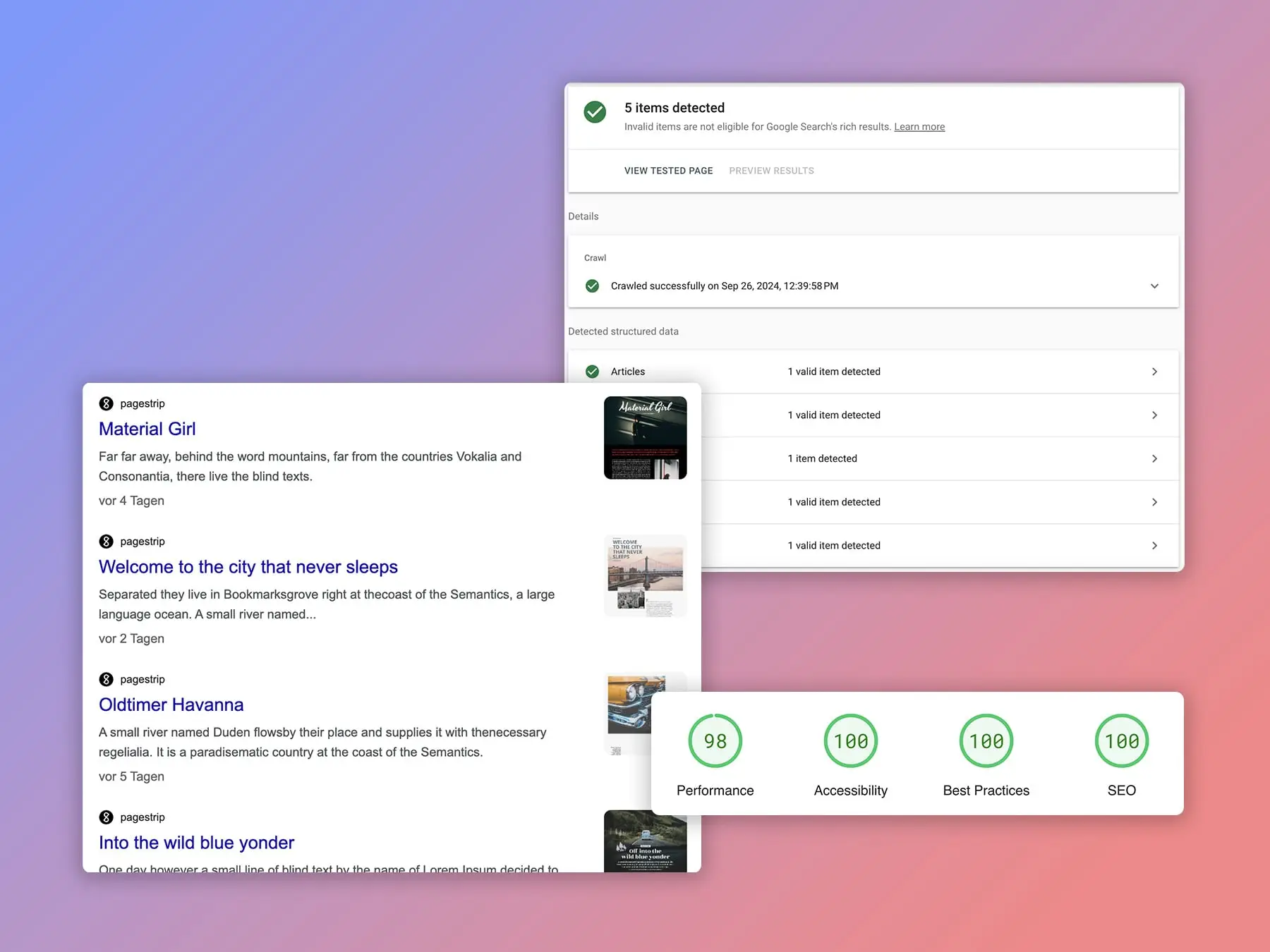Expand the '1 item detected' row arrow
Image resolution: width=1270 pixels, height=952 pixels.
(x=1154, y=458)
